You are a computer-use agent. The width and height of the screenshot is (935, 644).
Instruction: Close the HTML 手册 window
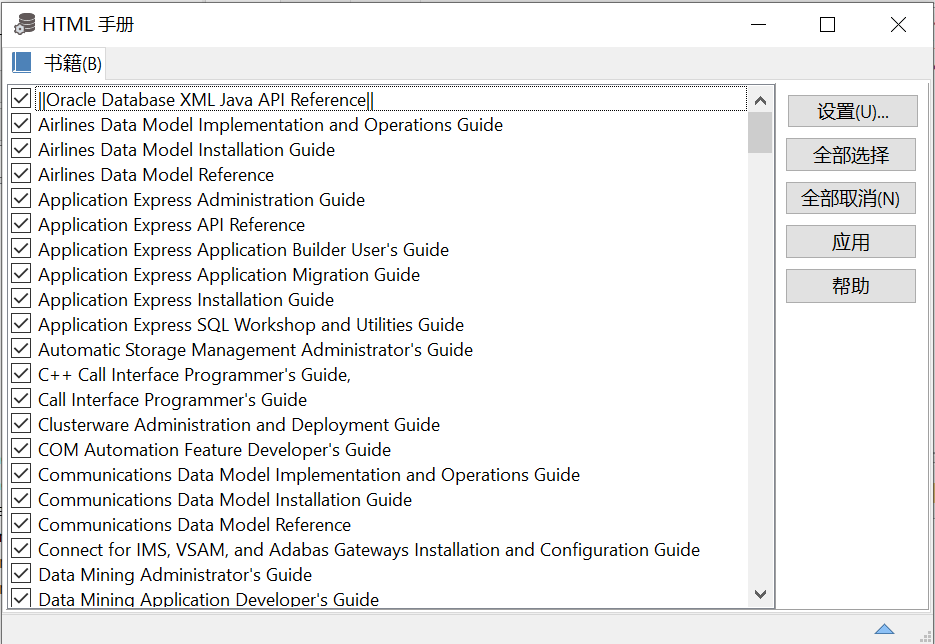(898, 24)
